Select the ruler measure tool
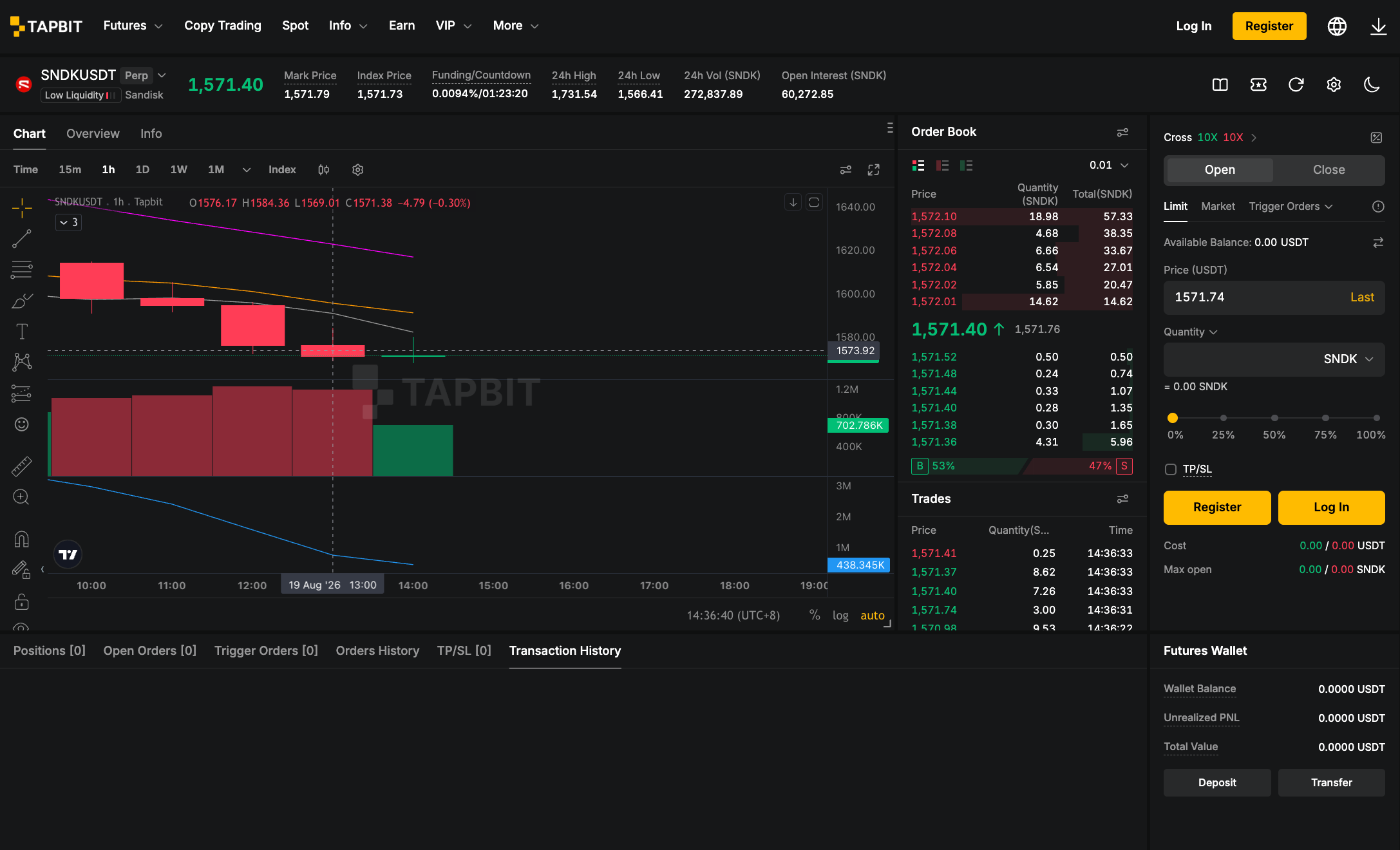This screenshot has height=850, width=1400. coord(22,466)
